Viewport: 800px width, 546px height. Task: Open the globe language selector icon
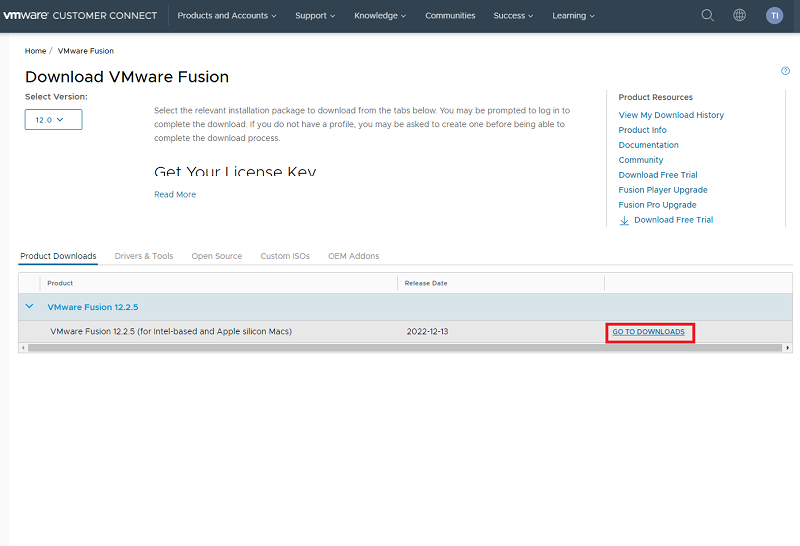[739, 15]
